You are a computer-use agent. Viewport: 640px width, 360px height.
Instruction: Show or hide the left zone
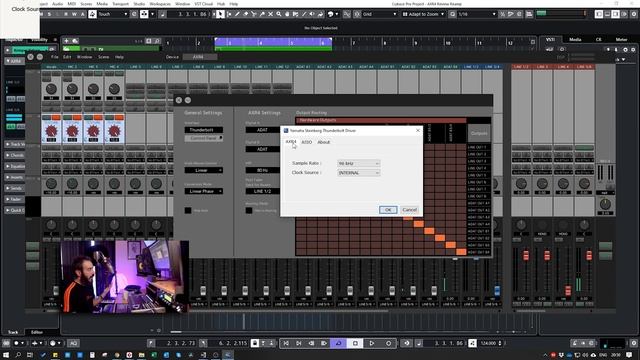coord(599,14)
